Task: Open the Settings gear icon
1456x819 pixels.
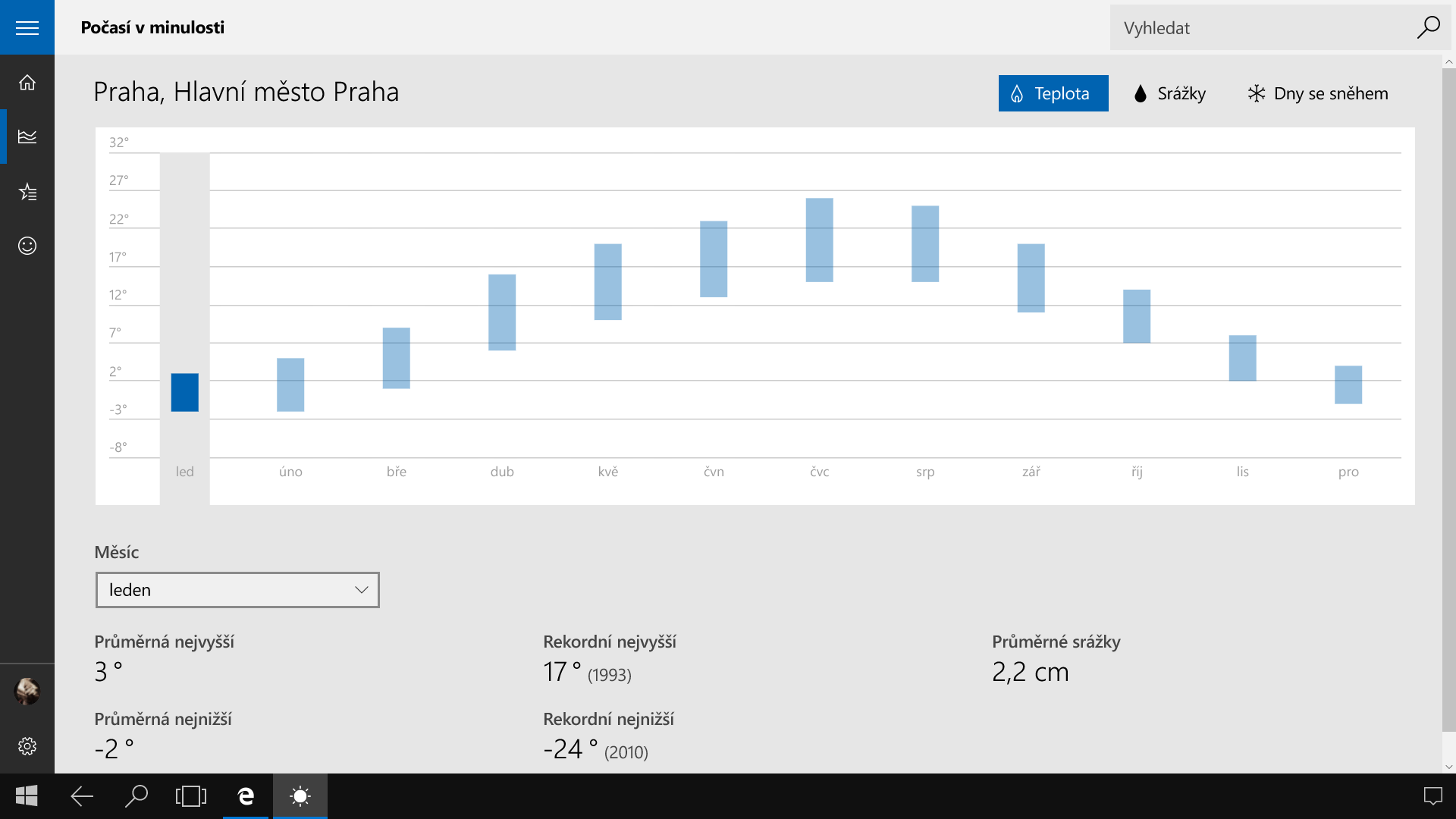Action: tap(27, 746)
